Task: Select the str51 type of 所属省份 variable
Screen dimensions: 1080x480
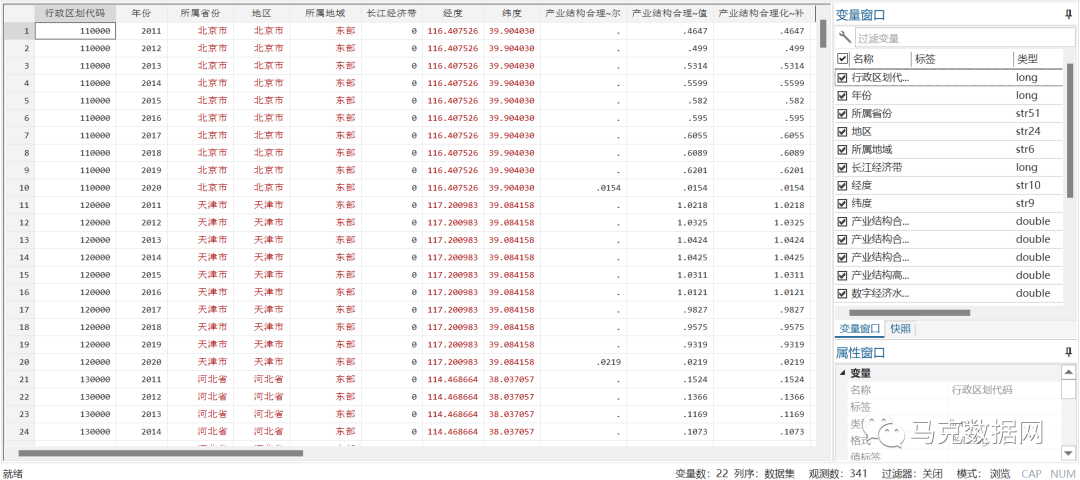Action: 1030,114
